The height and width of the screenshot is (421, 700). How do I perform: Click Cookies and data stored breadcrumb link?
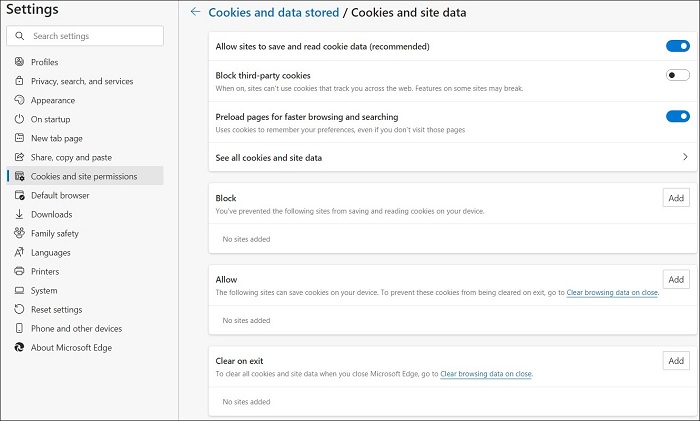coord(274,13)
